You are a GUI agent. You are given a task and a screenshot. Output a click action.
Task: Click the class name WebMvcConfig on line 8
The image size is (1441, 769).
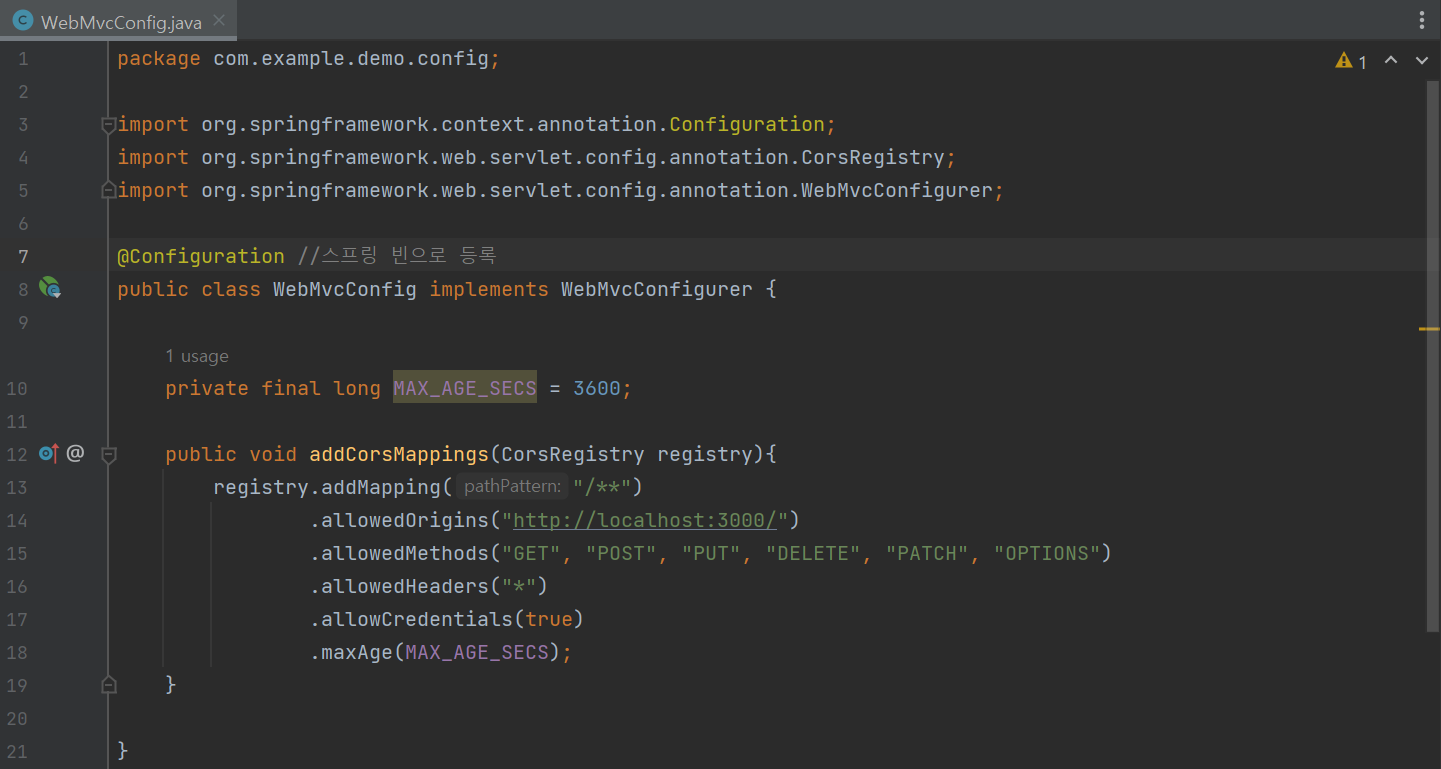pyautogui.click(x=345, y=289)
